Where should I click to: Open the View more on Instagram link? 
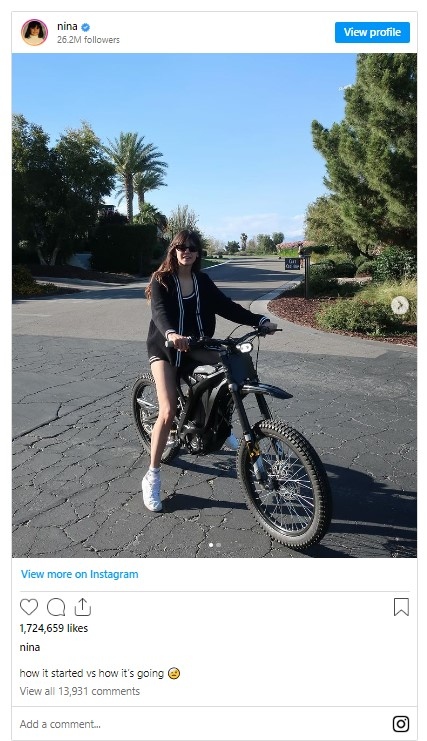(x=79, y=574)
